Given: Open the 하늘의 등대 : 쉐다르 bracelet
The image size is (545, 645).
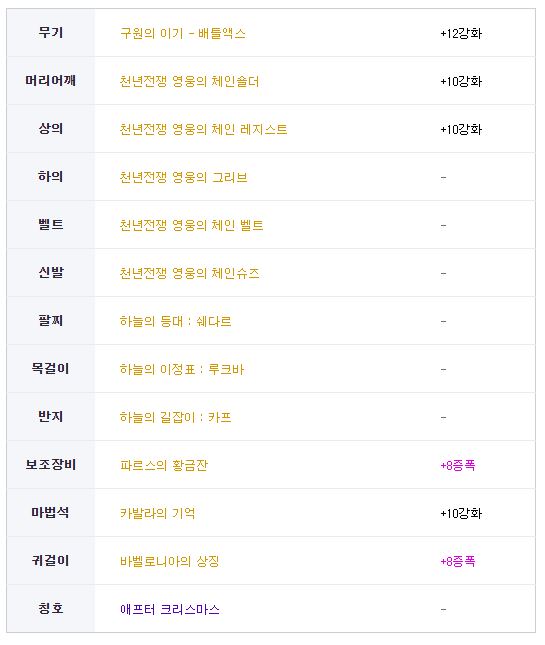Looking at the screenshot, I should (x=175, y=321).
